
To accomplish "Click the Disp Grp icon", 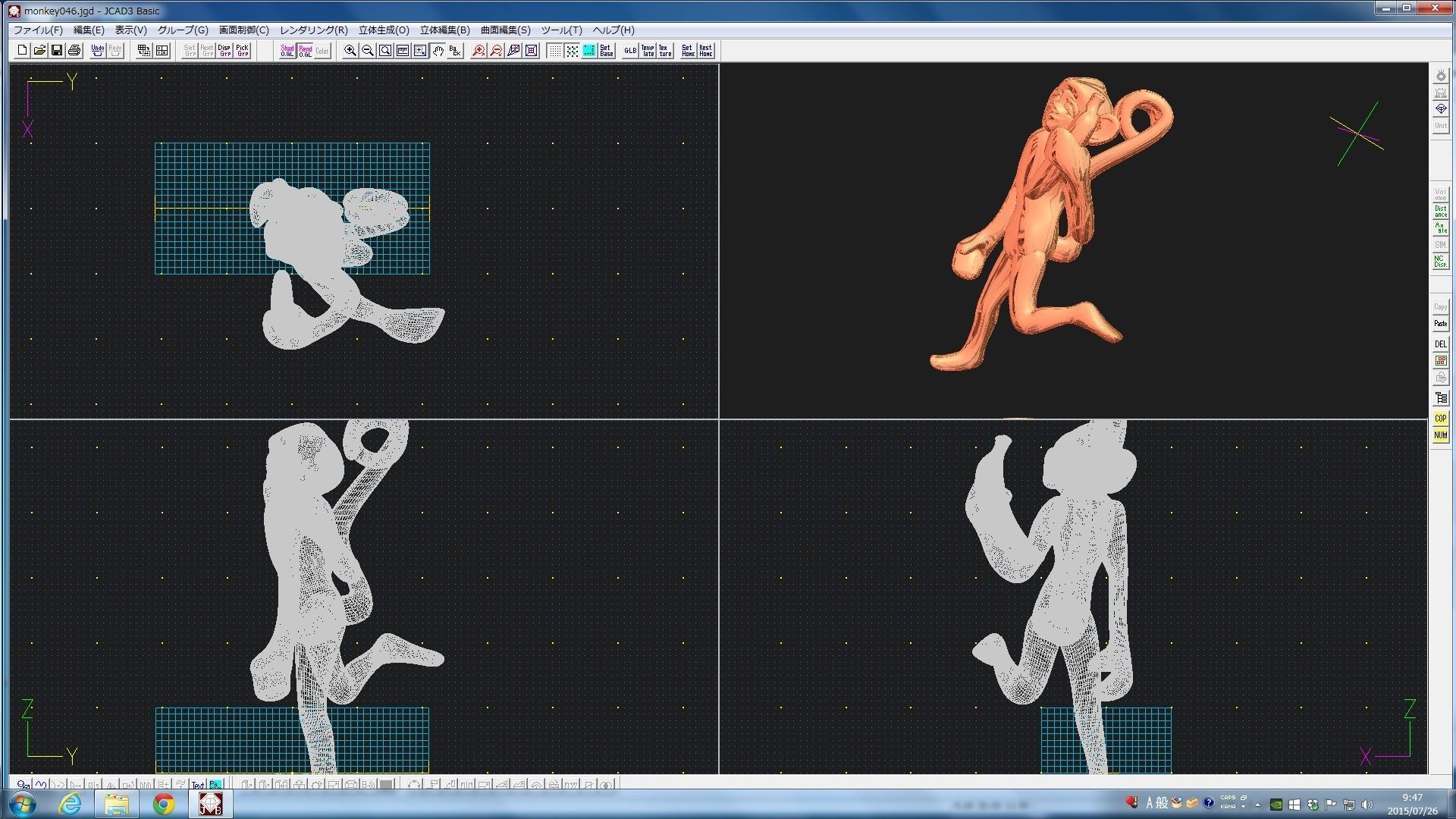I will (x=224, y=51).
